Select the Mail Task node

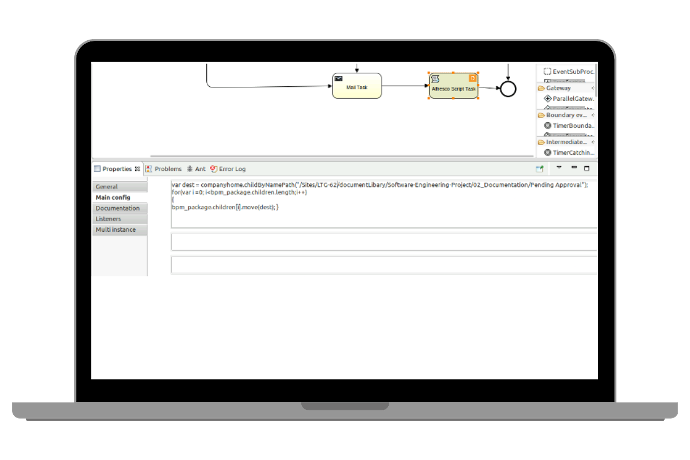pyautogui.click(x=356, y=87)
